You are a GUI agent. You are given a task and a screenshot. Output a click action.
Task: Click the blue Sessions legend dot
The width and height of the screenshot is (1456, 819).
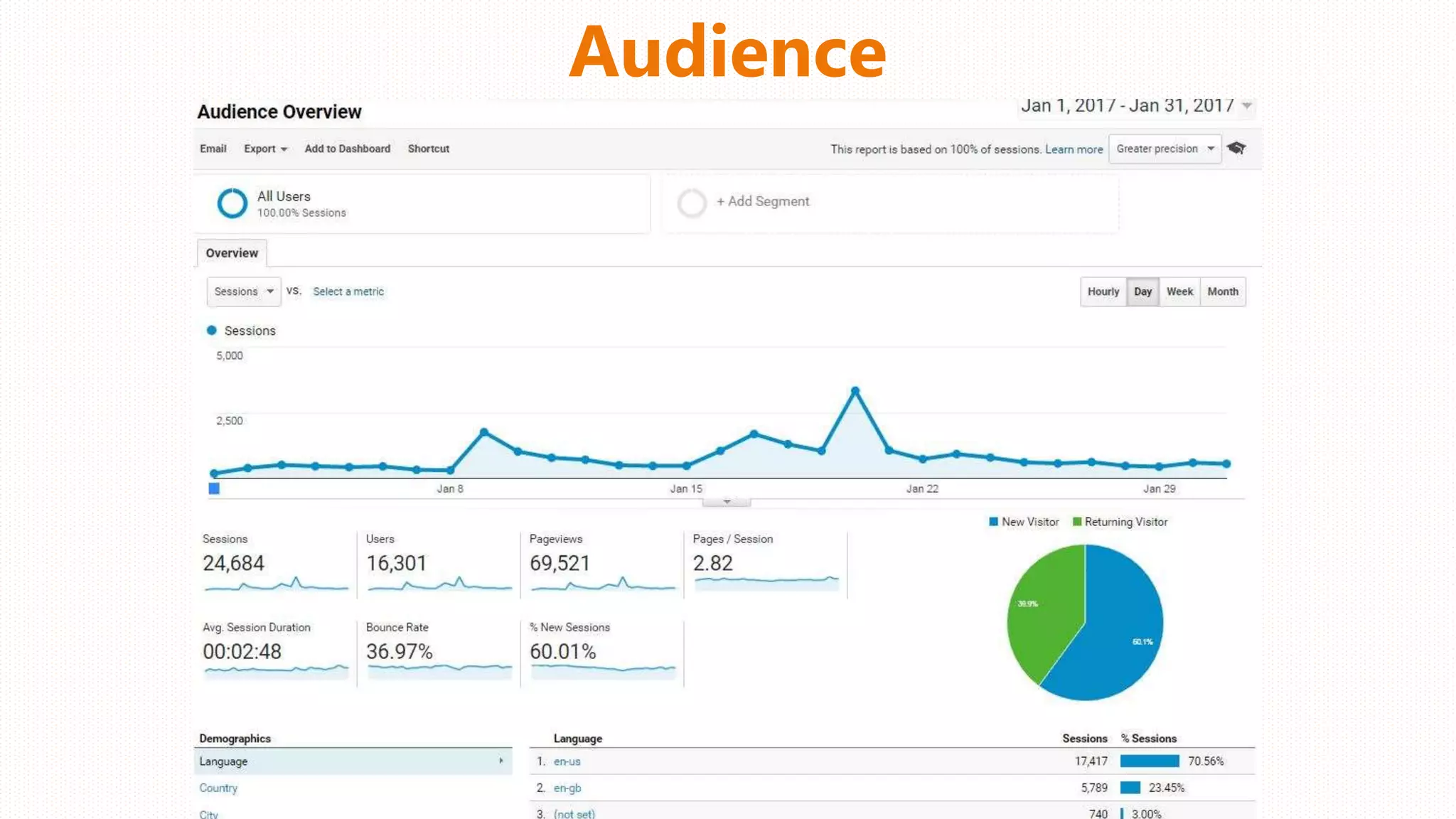(211, 331)
